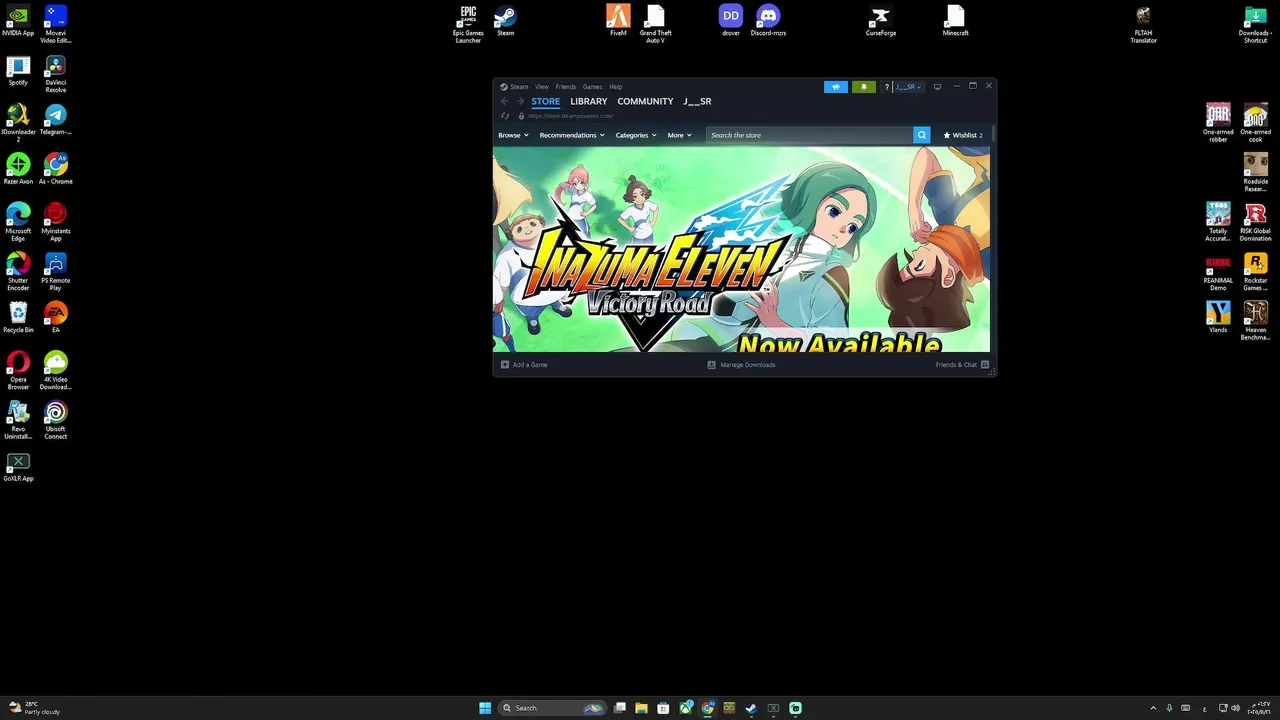Expand the Categories dropdown
Image resolution: width=1280 pixels, height=720 pixels.
pos(636,135)
